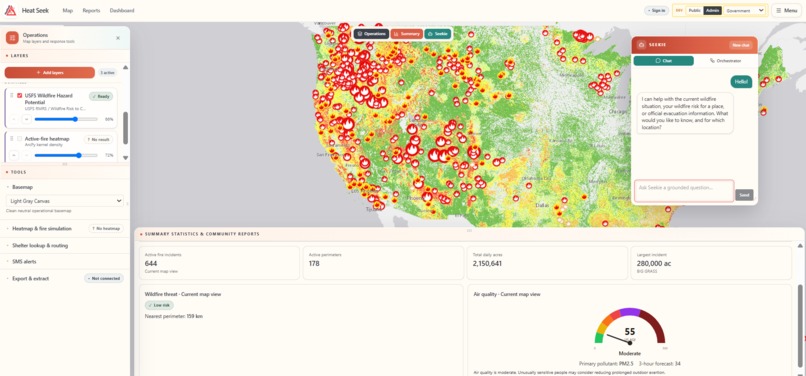The image size is (806, 376).
Task: Uncheck USFS Wildfire Hazard Potential layer
Action: [20, 96]
